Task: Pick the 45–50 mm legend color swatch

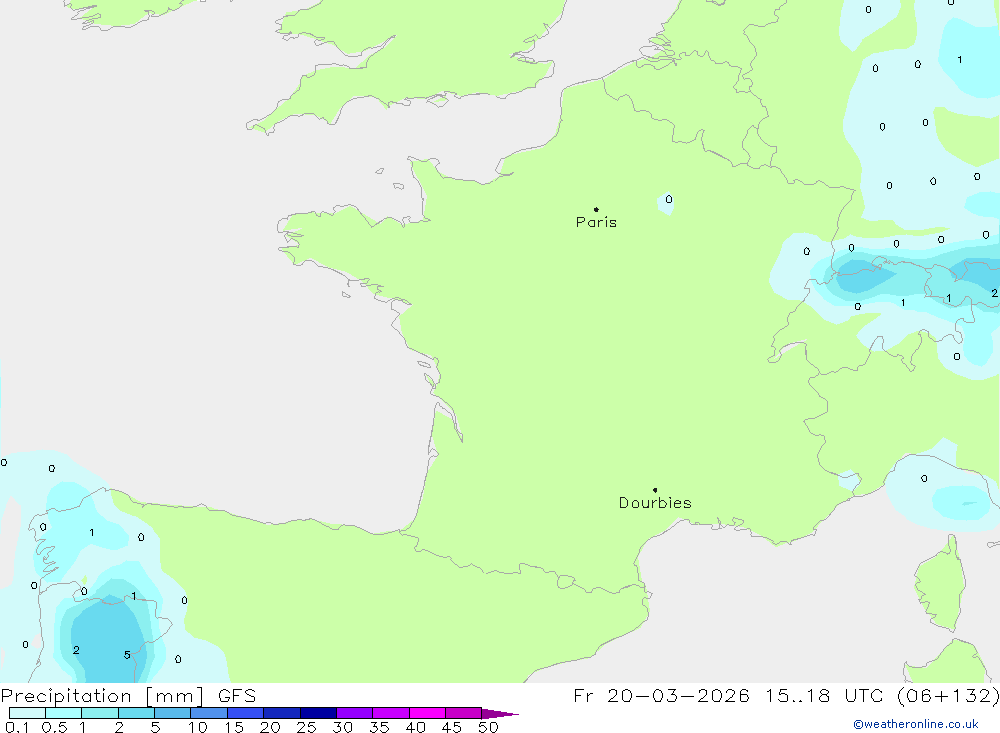Action: [463, 713]
